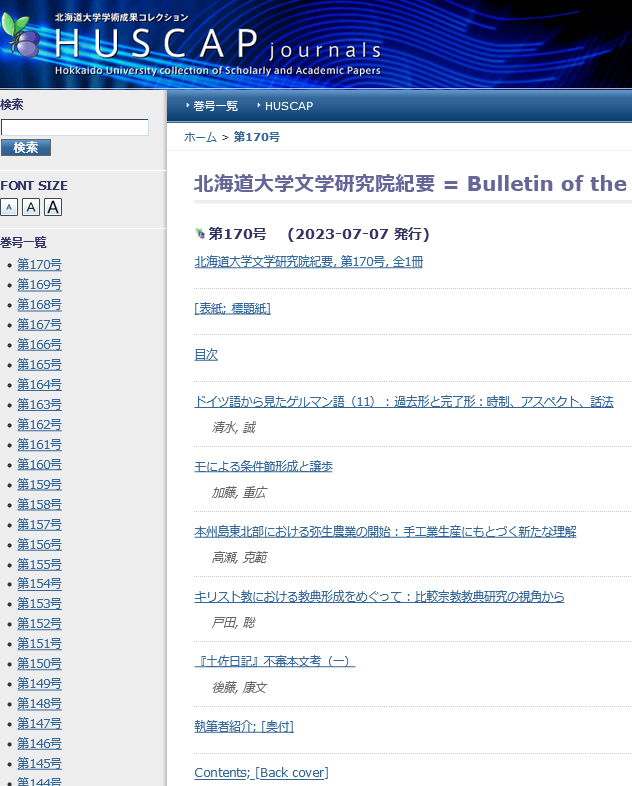Select 第151号 in the volume list

point(40,643)
